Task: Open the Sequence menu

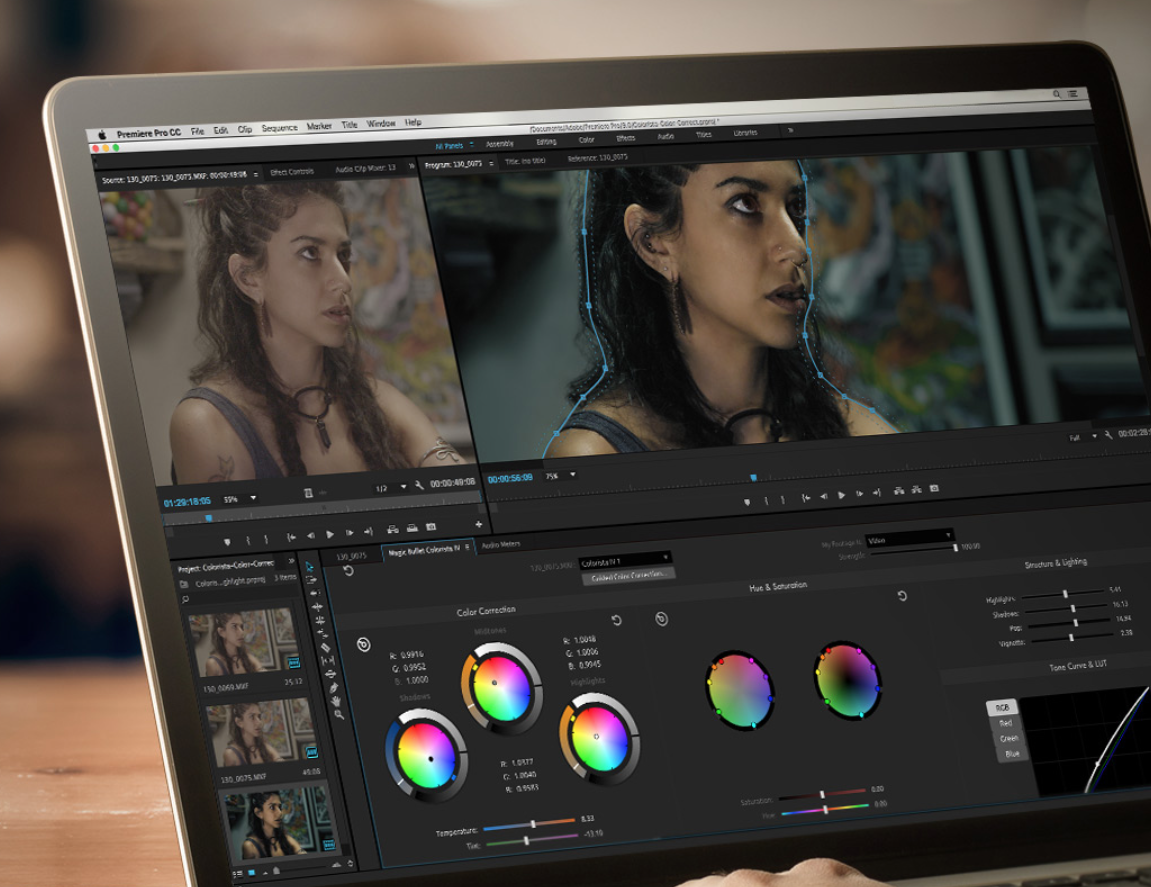Action: pyautogui.click(x=279, y=128)
